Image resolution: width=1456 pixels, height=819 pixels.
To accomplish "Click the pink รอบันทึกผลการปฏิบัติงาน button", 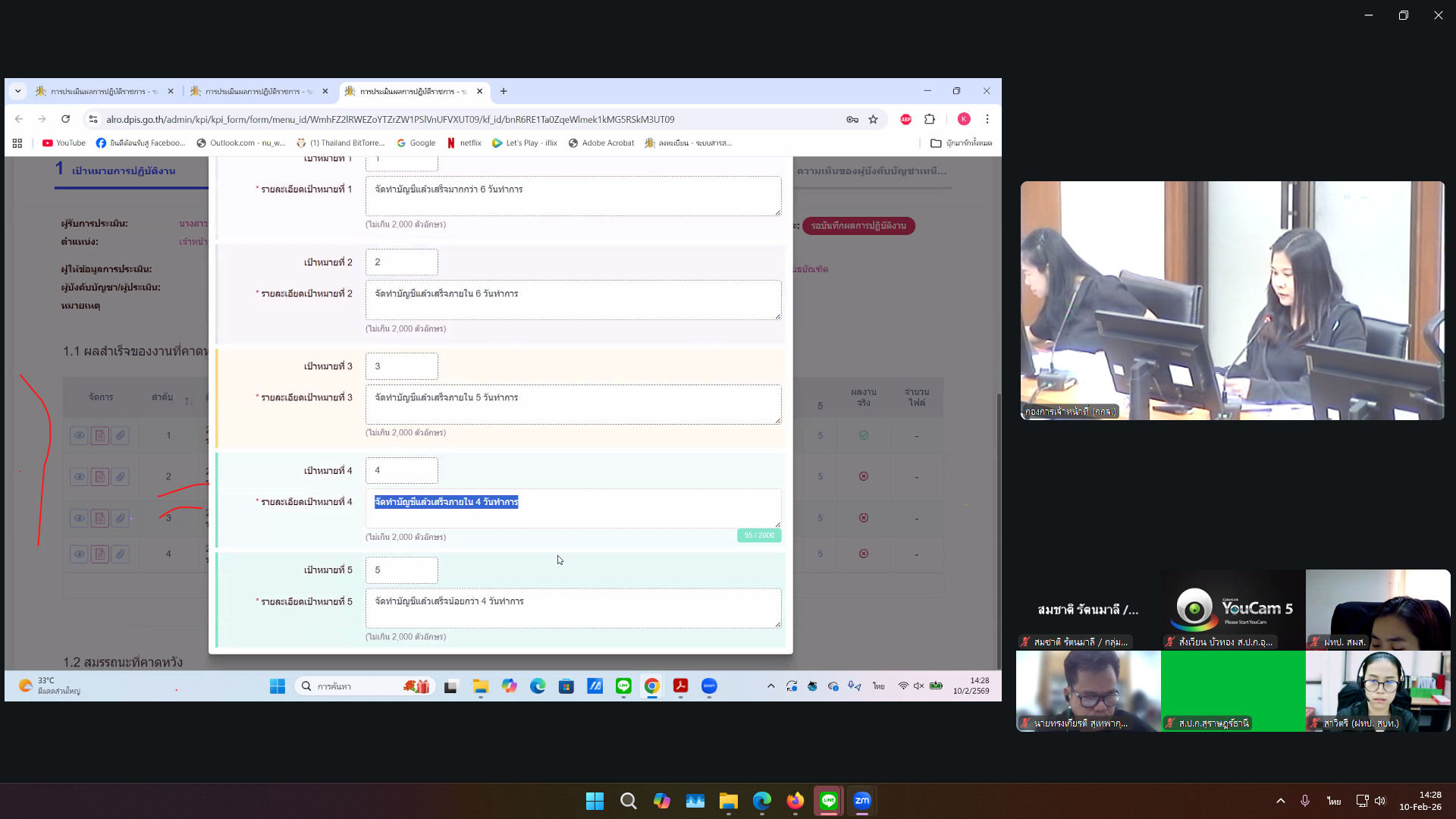I will [x=858, y=226].
